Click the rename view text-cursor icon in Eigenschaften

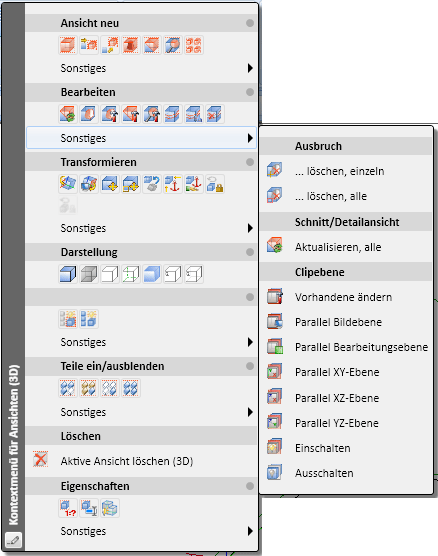click(89, 508)
